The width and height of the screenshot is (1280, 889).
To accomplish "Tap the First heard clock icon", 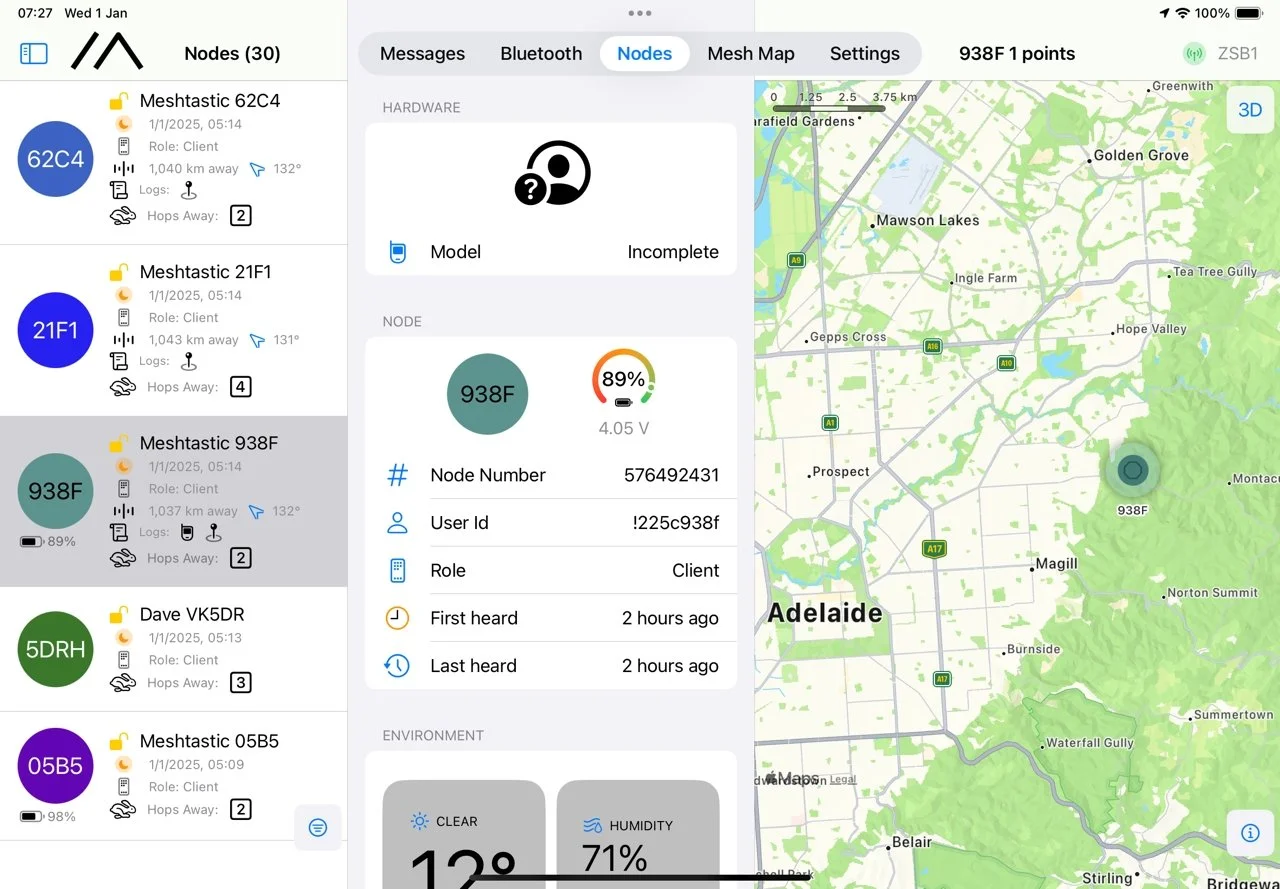I will point(397,618).
